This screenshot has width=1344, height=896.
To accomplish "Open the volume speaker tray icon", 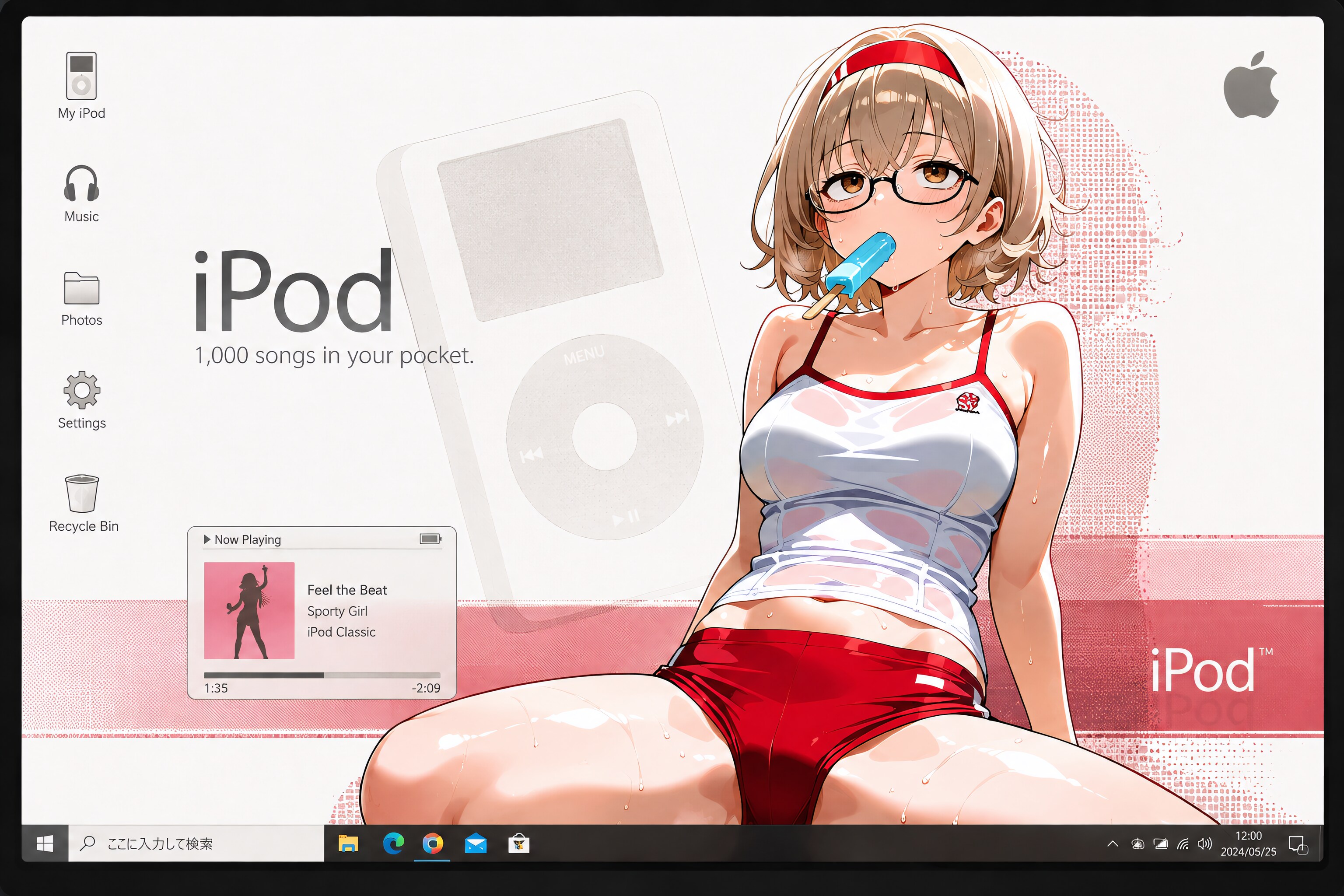I will [1204, 843].
